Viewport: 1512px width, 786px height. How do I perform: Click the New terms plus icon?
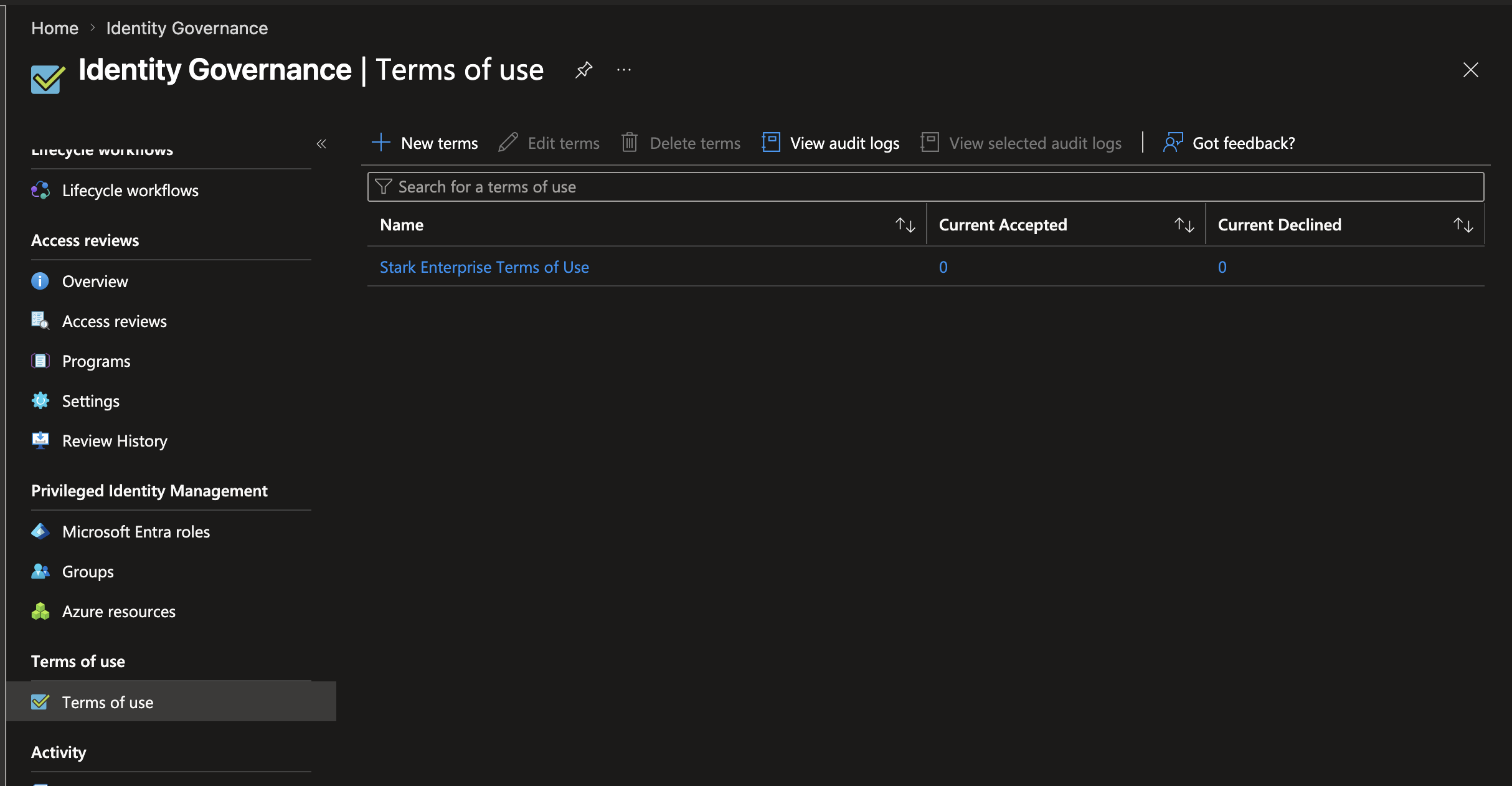point(381,143)
